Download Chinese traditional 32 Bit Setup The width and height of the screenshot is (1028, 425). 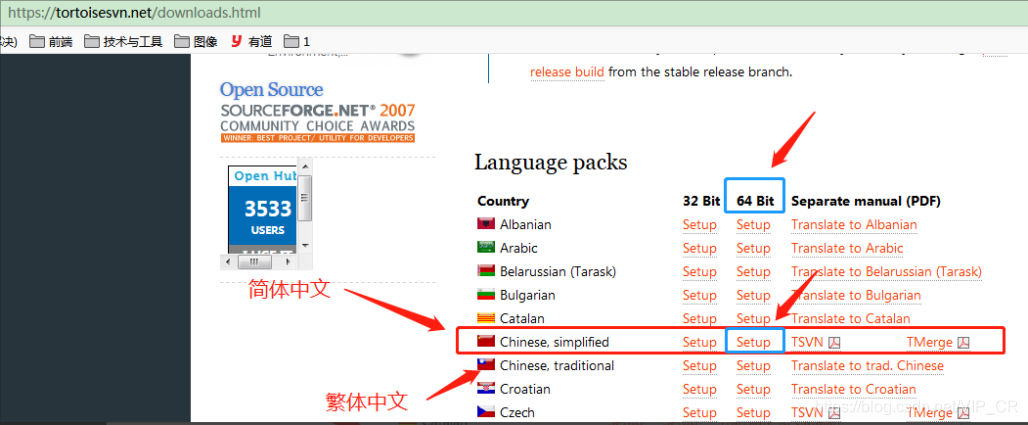point(700,365)
